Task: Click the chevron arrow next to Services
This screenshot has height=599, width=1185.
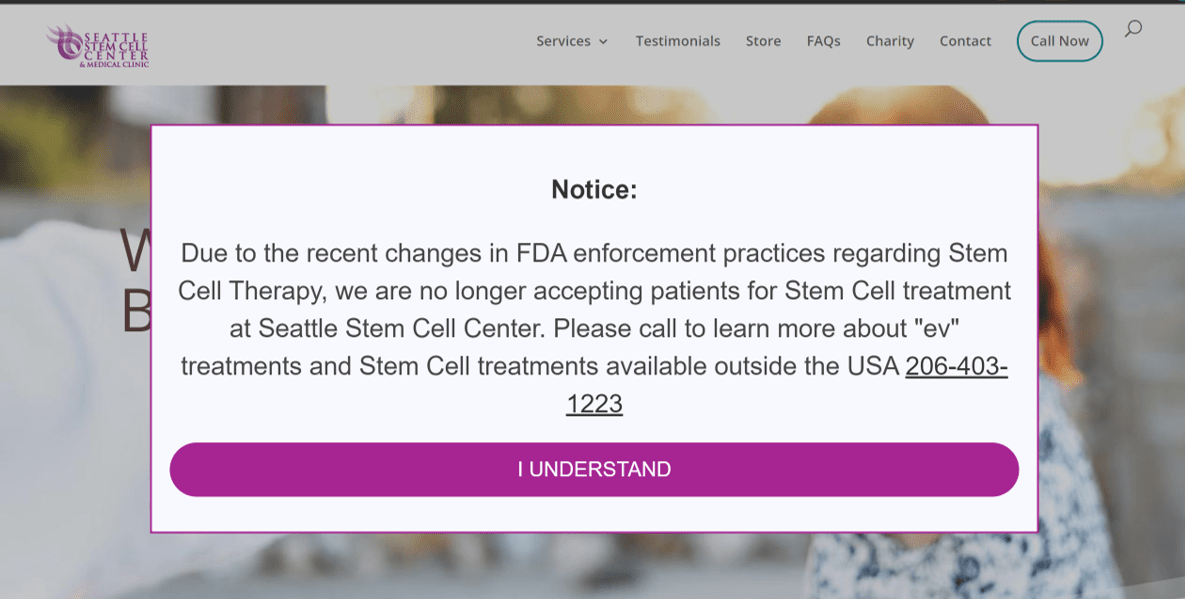Action: (603, 42)
